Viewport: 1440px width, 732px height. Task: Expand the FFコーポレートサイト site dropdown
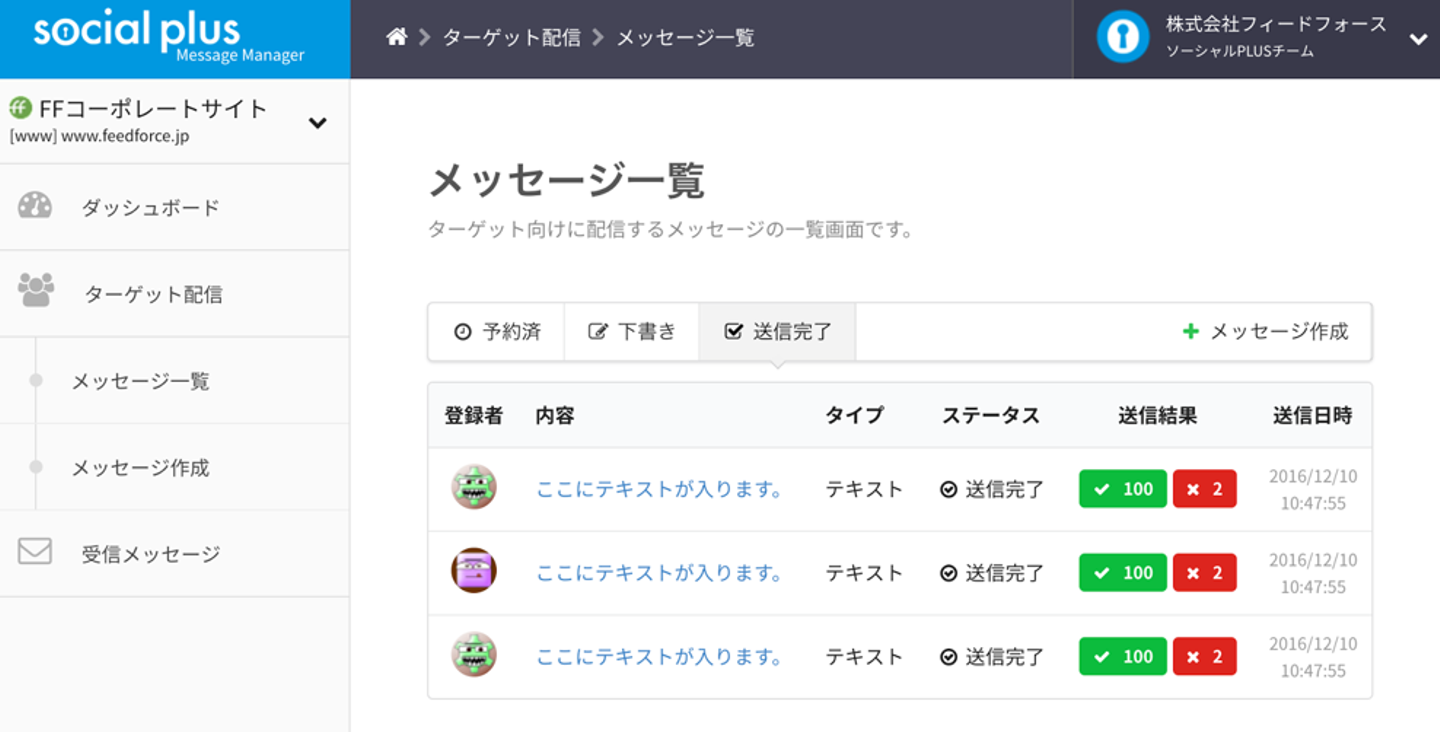[x=317, y=123]
